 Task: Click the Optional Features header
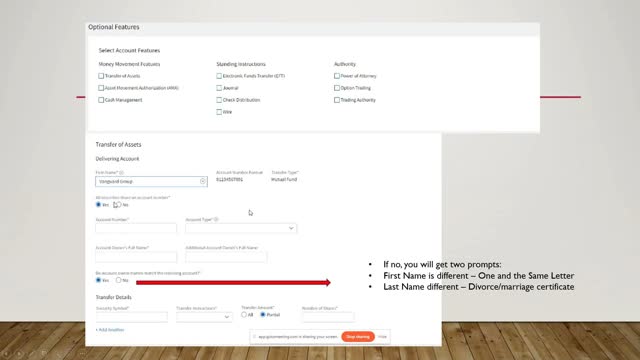[114, 27]
